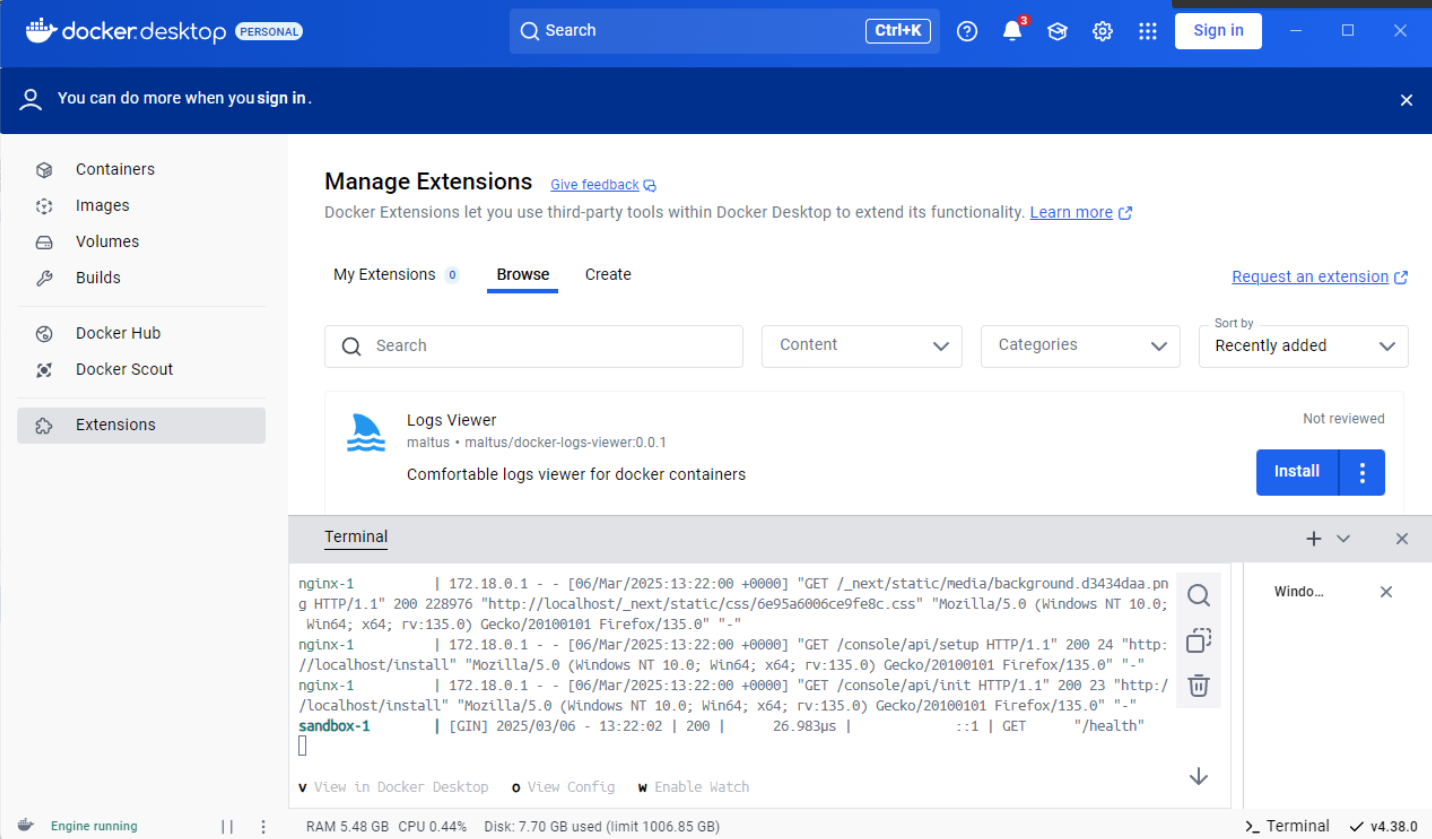Click the Disk 7.70 GB used entry
This screenshot has width=1432, height=839.
tap(601, 827)
